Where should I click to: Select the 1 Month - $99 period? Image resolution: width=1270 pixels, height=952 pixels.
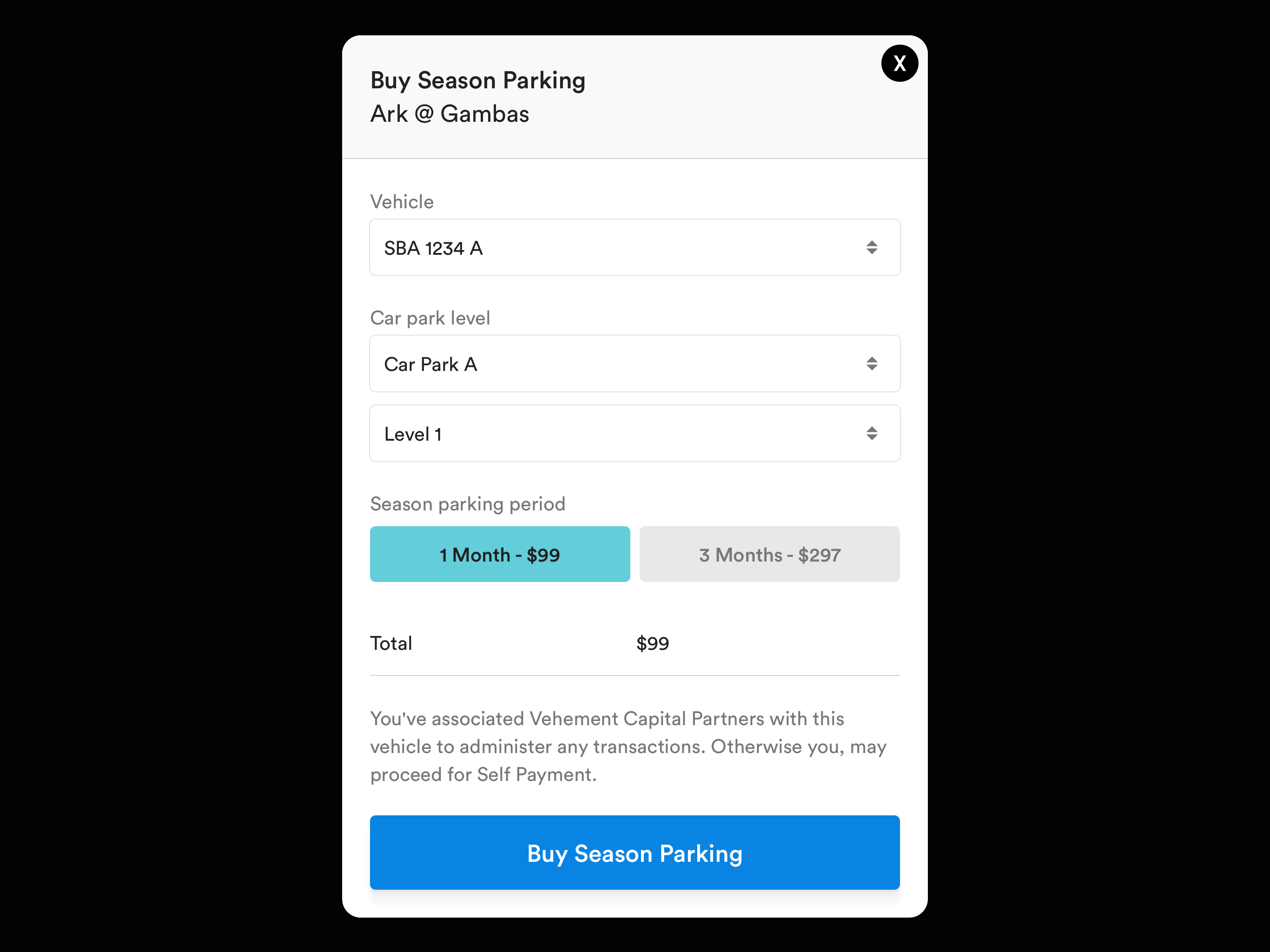pyautogui.click(x=500, y=554)
